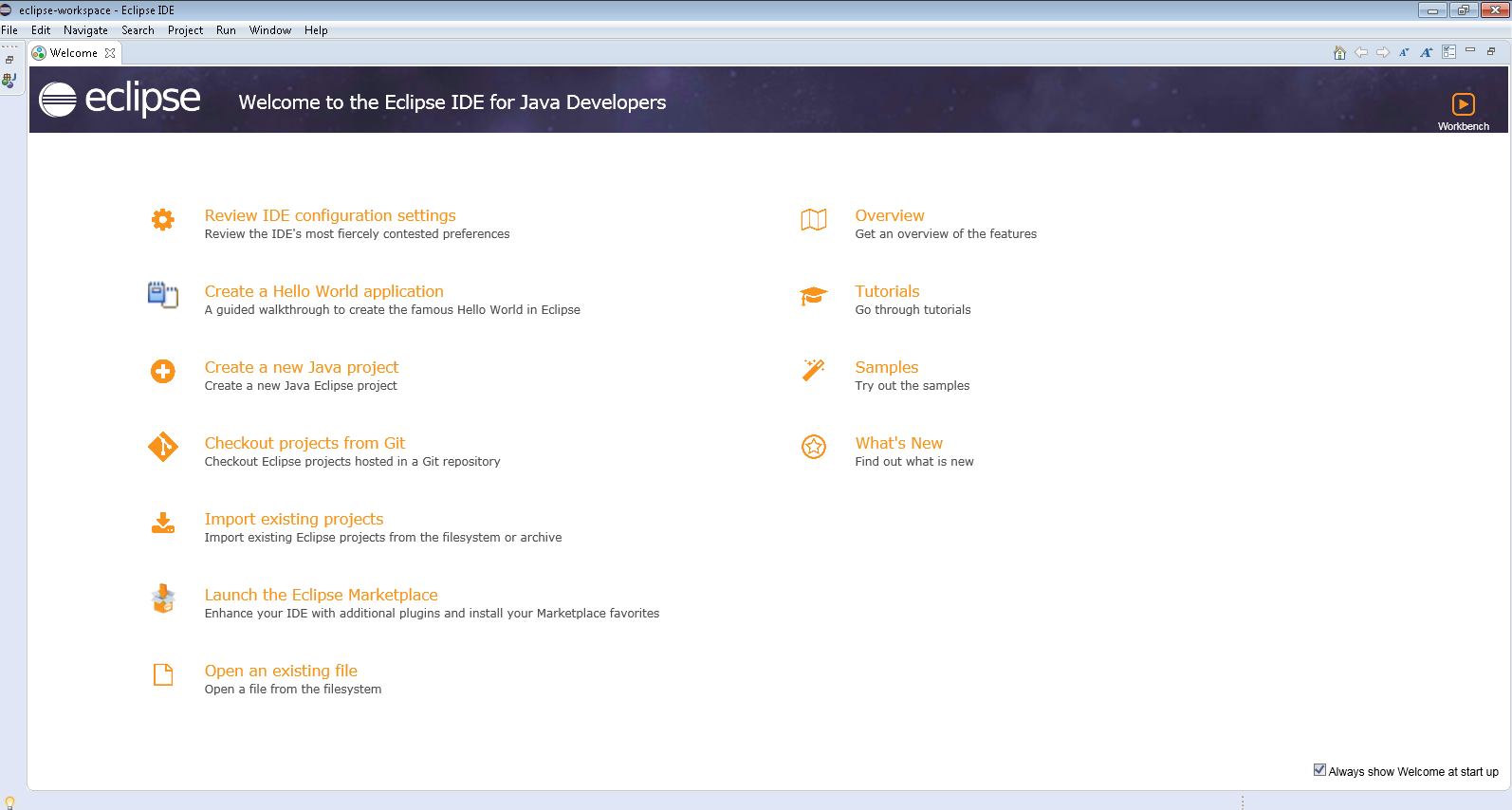
Task: Click the Restore icon in left trim bar
Action: (9, 60)
